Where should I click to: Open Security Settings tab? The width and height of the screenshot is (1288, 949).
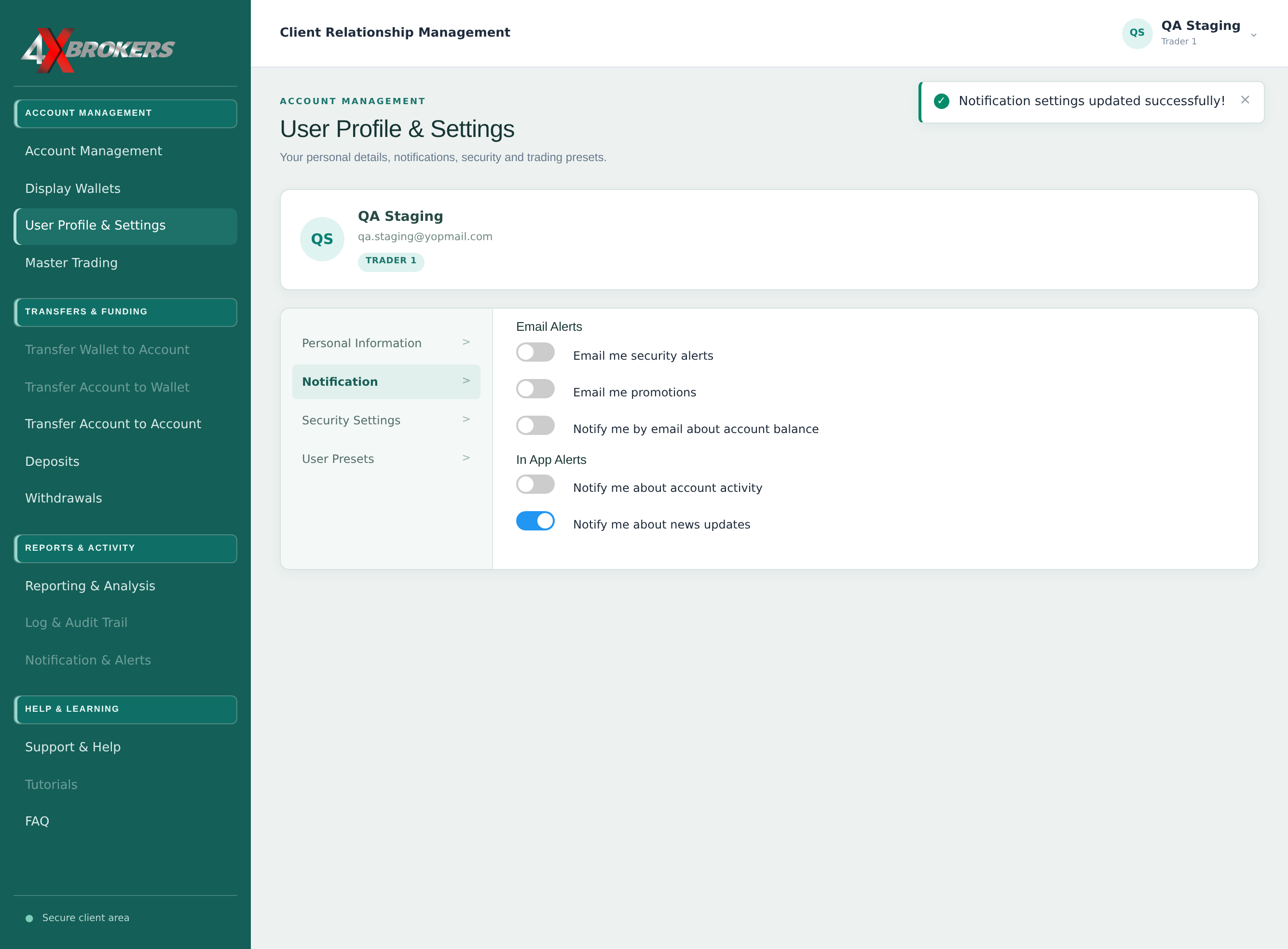point(386,420)
